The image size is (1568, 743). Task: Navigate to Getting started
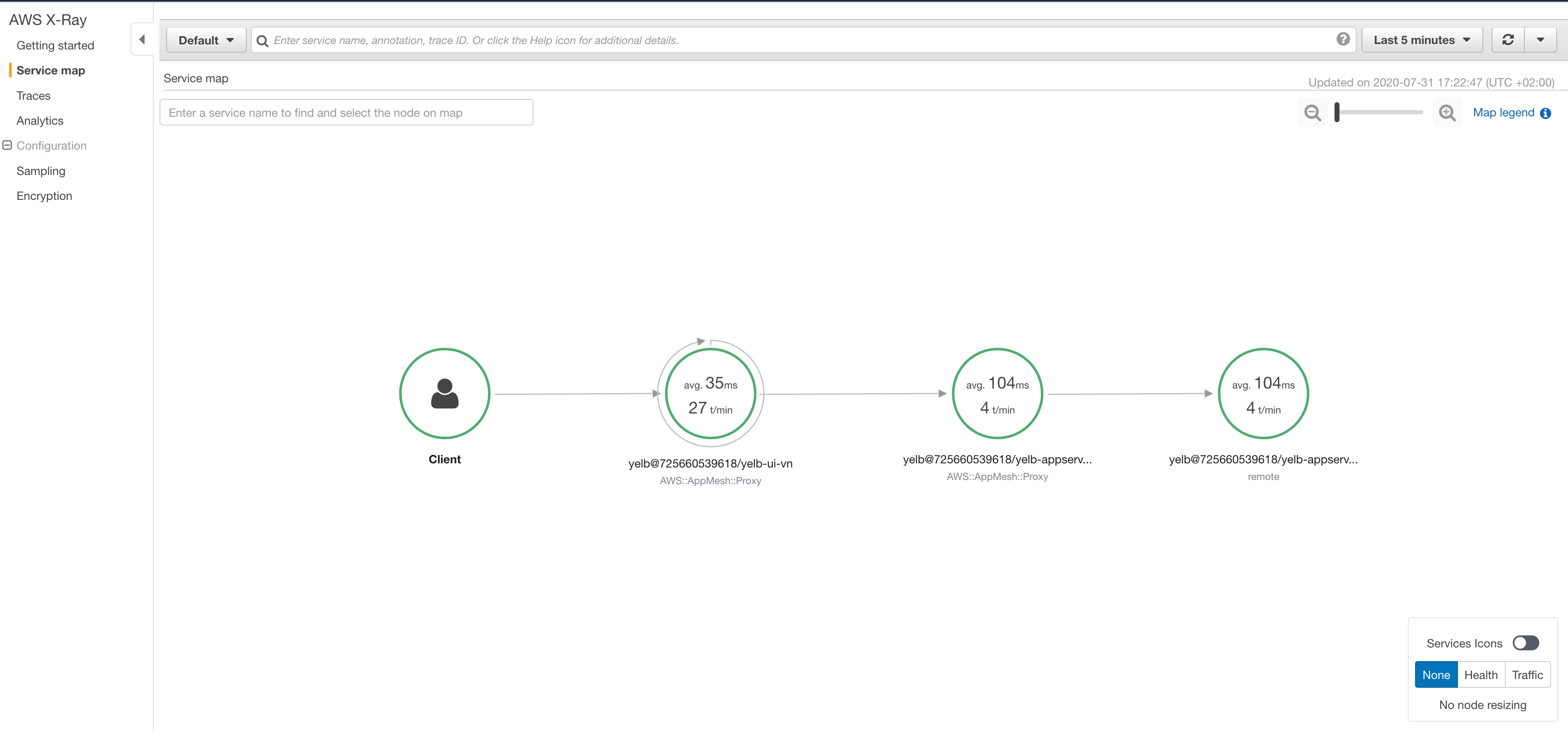[x=55, y=45]
